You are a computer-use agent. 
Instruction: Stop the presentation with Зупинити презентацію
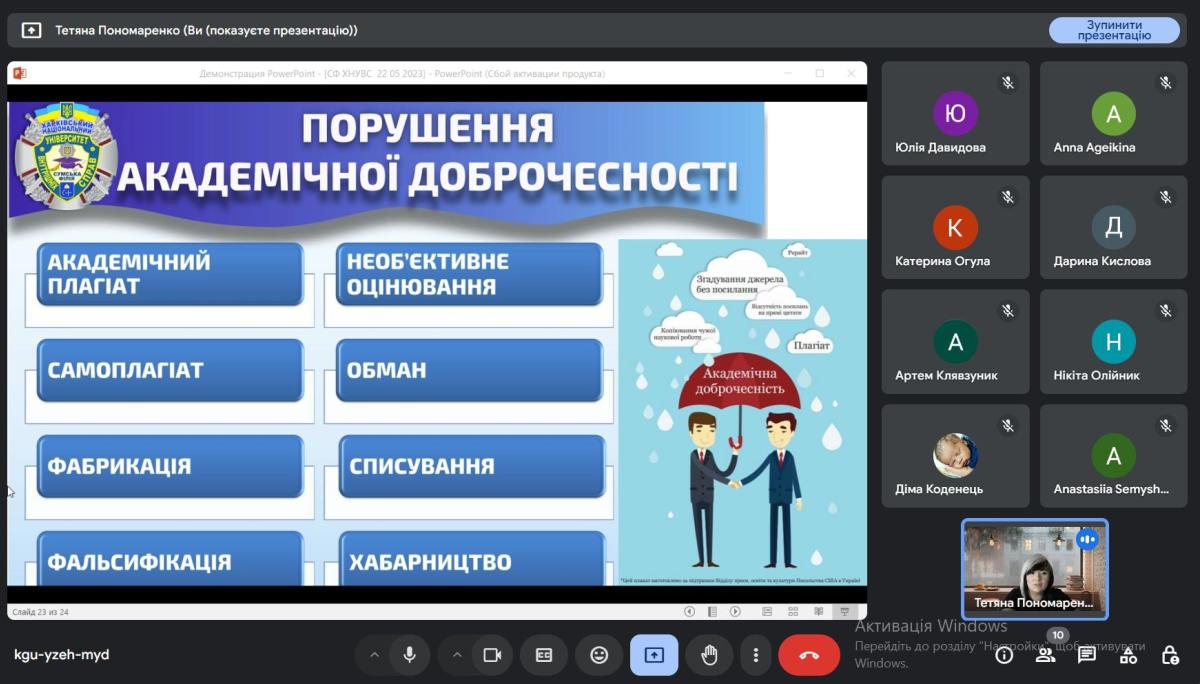[1114, 30]
